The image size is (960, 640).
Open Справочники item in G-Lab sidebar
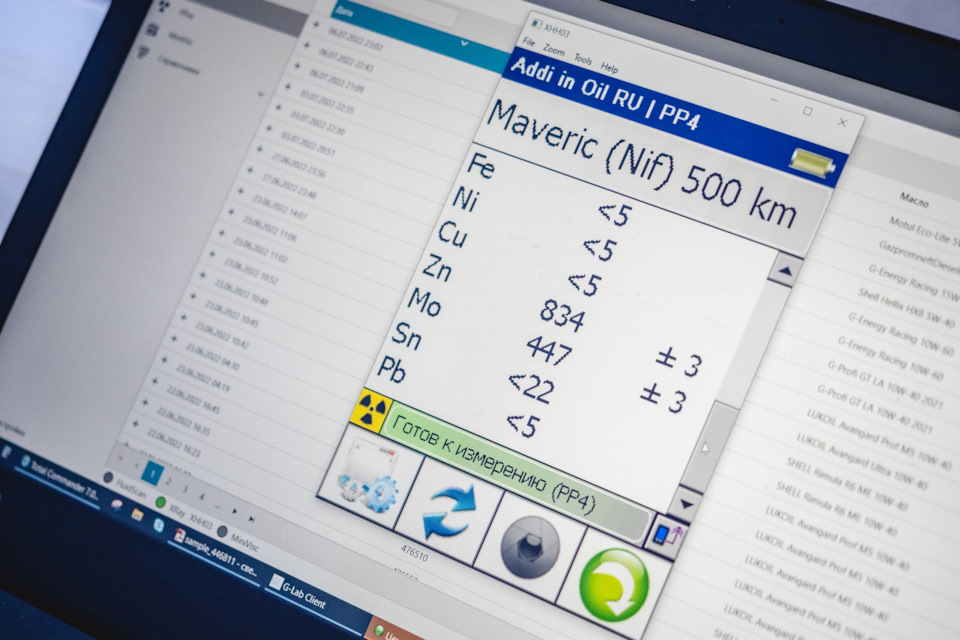(x=178, y=64)
